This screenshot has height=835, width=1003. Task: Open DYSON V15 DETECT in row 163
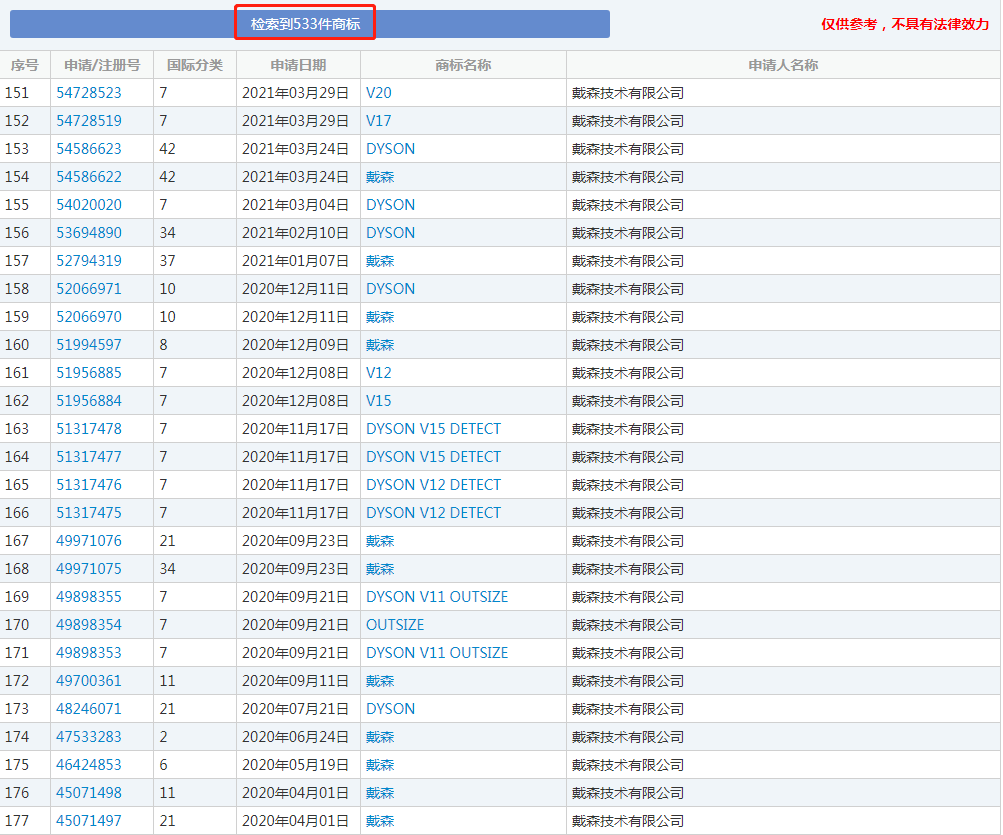433,429
